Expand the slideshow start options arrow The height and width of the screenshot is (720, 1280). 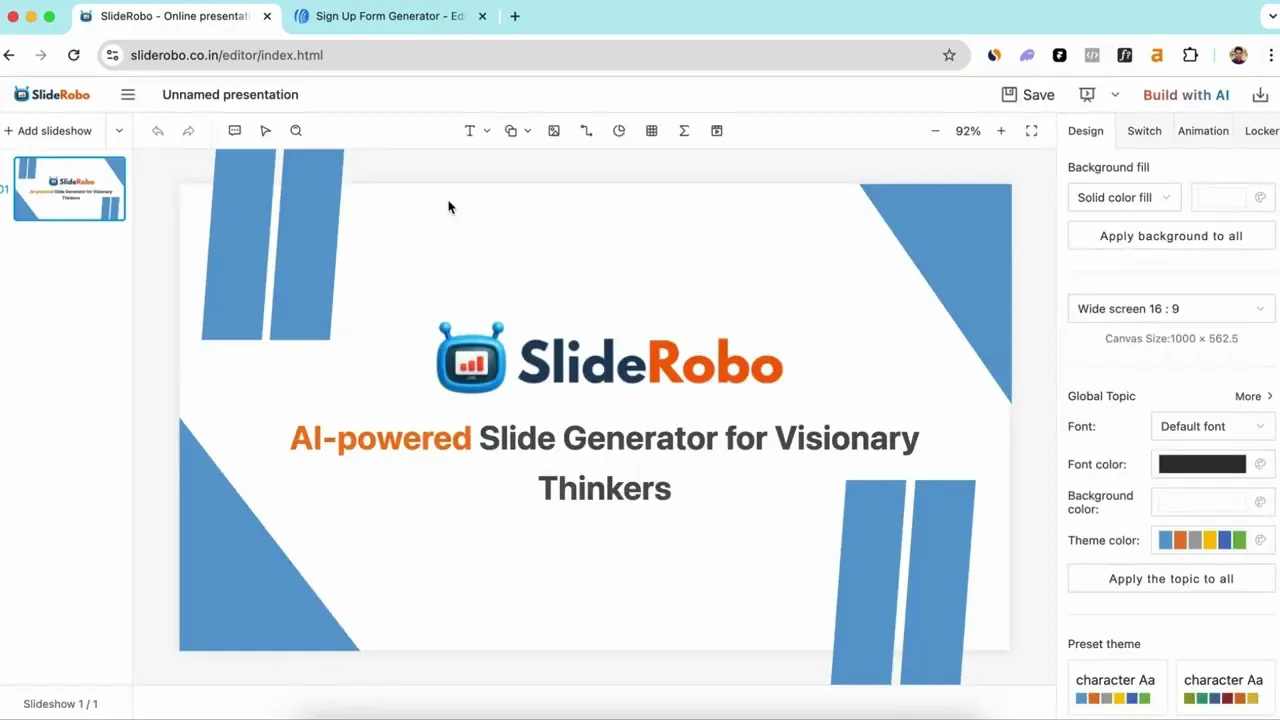1115,95
